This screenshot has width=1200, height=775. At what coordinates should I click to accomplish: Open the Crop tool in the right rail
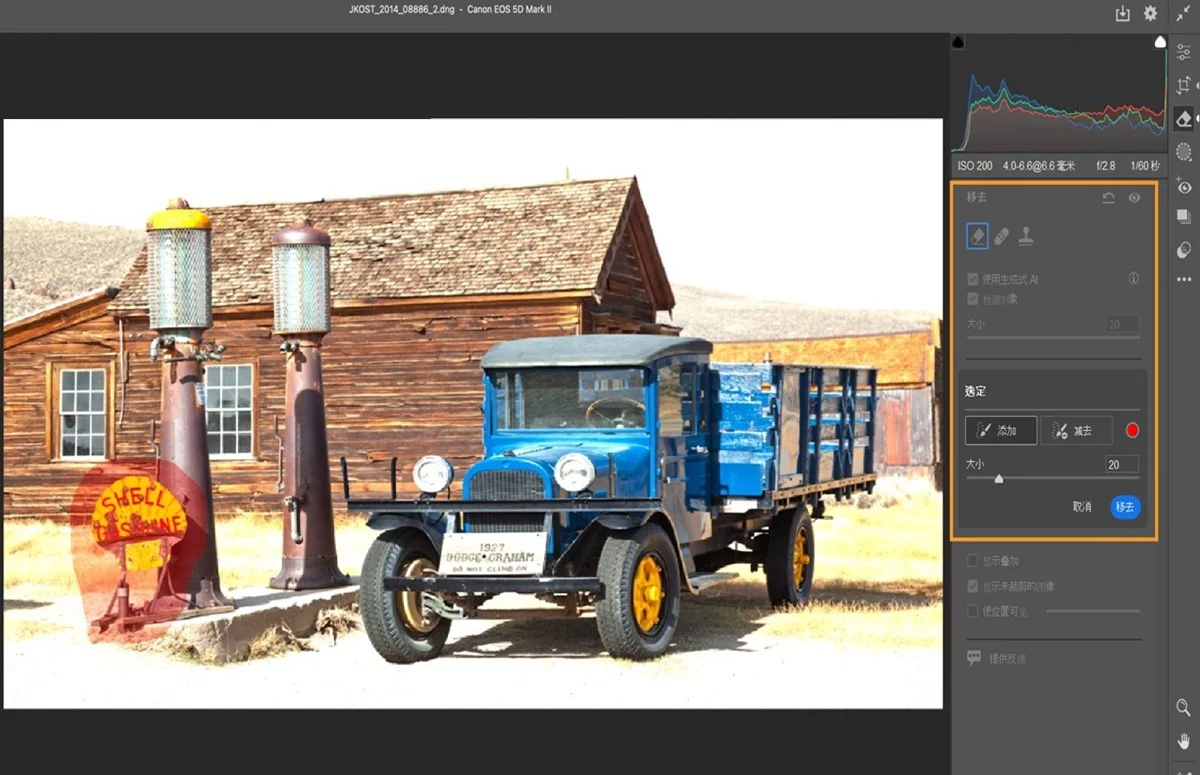[x=1184, y=86]
